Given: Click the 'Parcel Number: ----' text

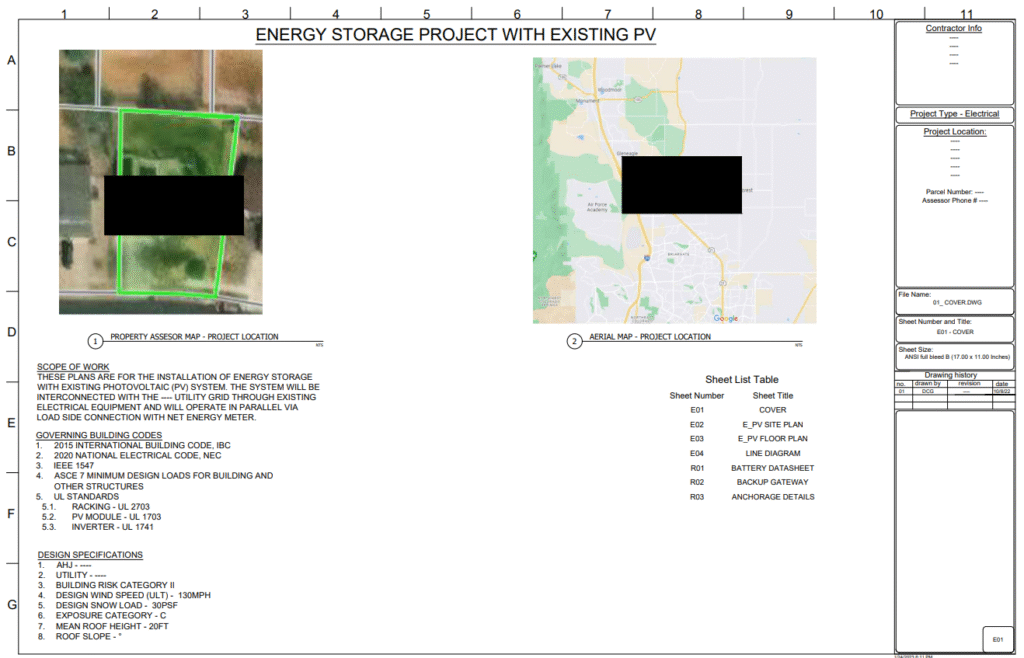Looking at the screenshot, I should [x=954, y=192].
